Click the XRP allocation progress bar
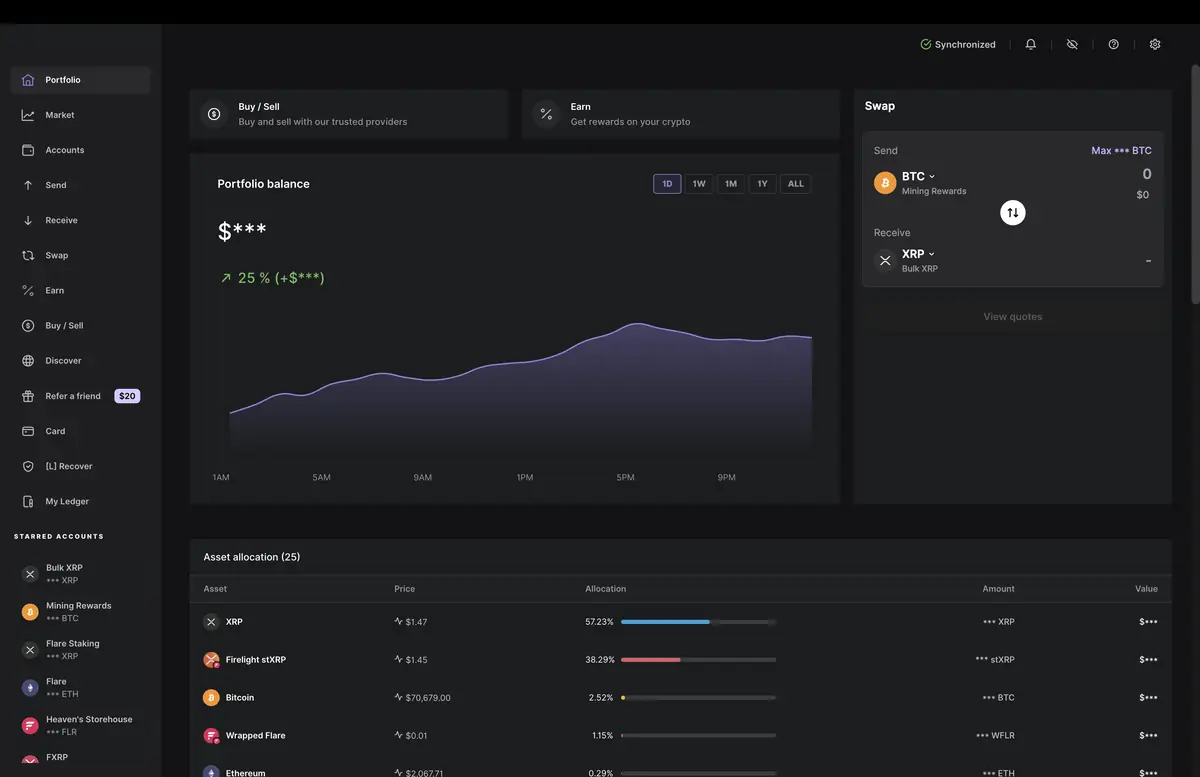Screen dimensions: 1200x777 (697, 621)
